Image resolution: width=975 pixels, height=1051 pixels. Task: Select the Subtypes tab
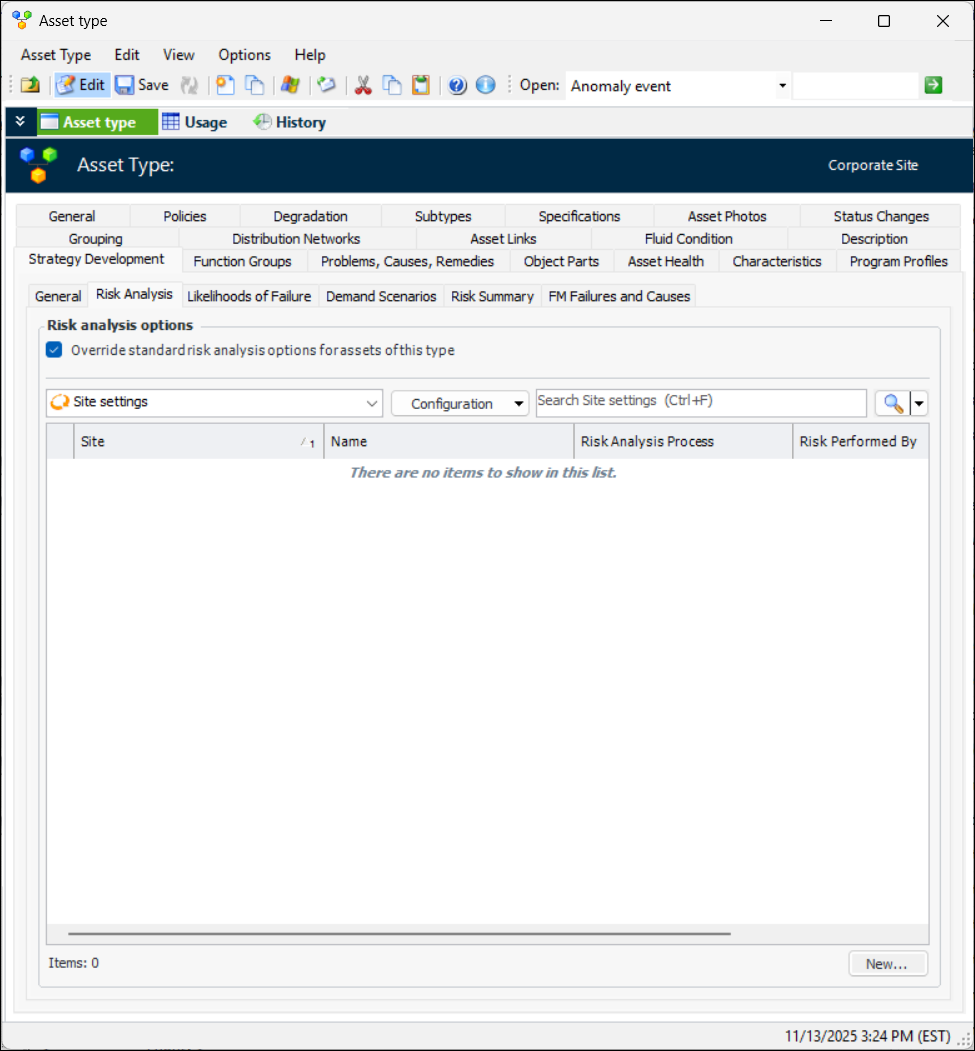coord(443,217)
